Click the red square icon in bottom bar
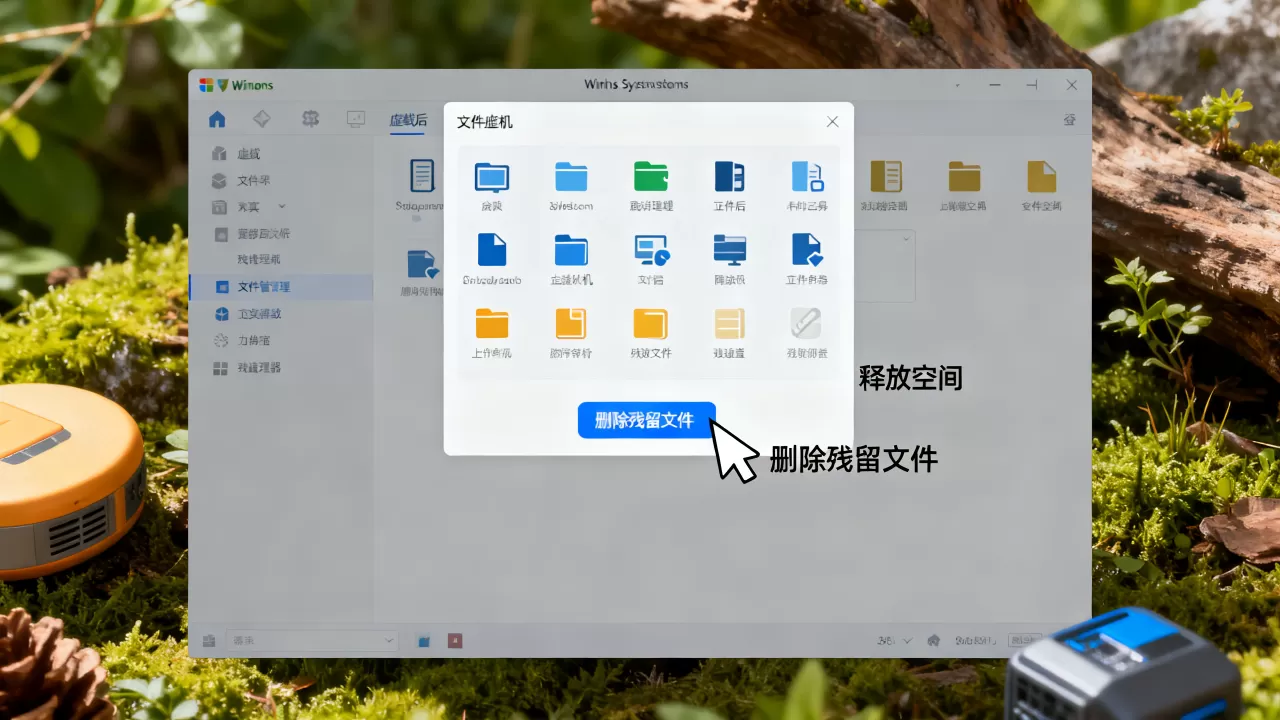The width and height of the screenshot is (1280, 720). [455, 640]
